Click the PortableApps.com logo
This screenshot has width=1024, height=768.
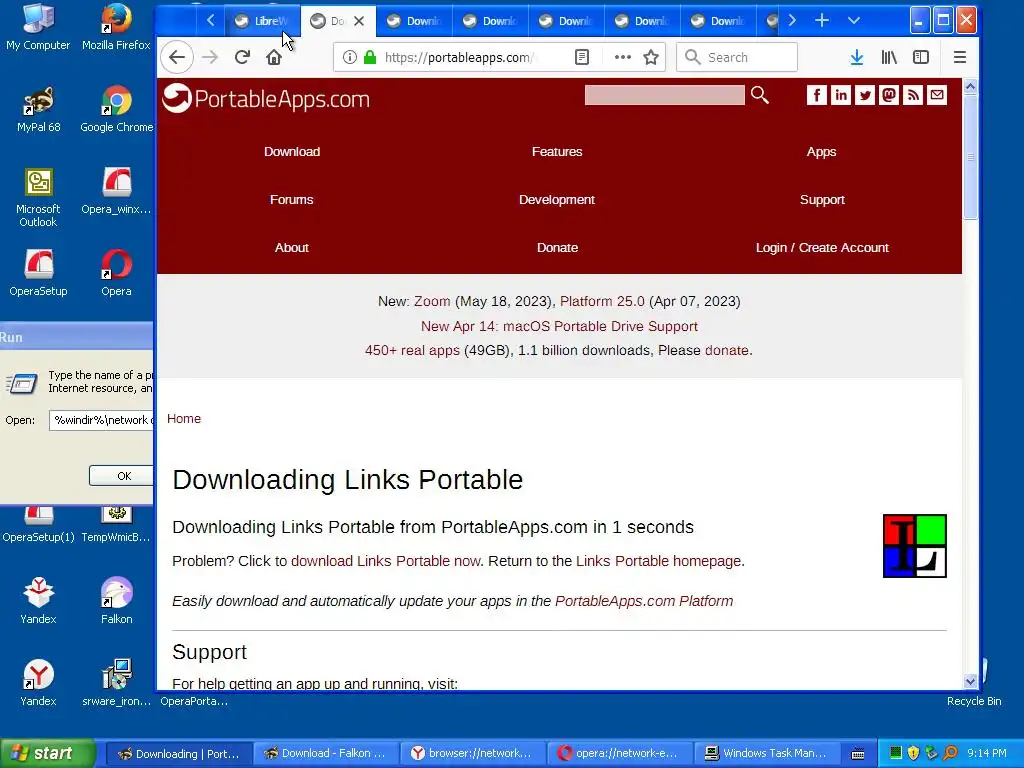266,99
